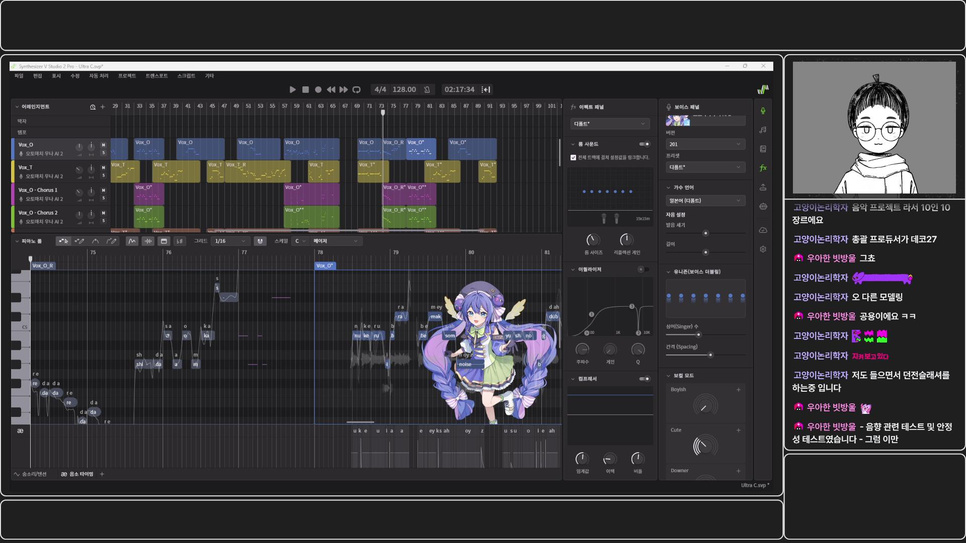Add a new track with plus icon
Viewport: 966px width, 543px height.
102,107
